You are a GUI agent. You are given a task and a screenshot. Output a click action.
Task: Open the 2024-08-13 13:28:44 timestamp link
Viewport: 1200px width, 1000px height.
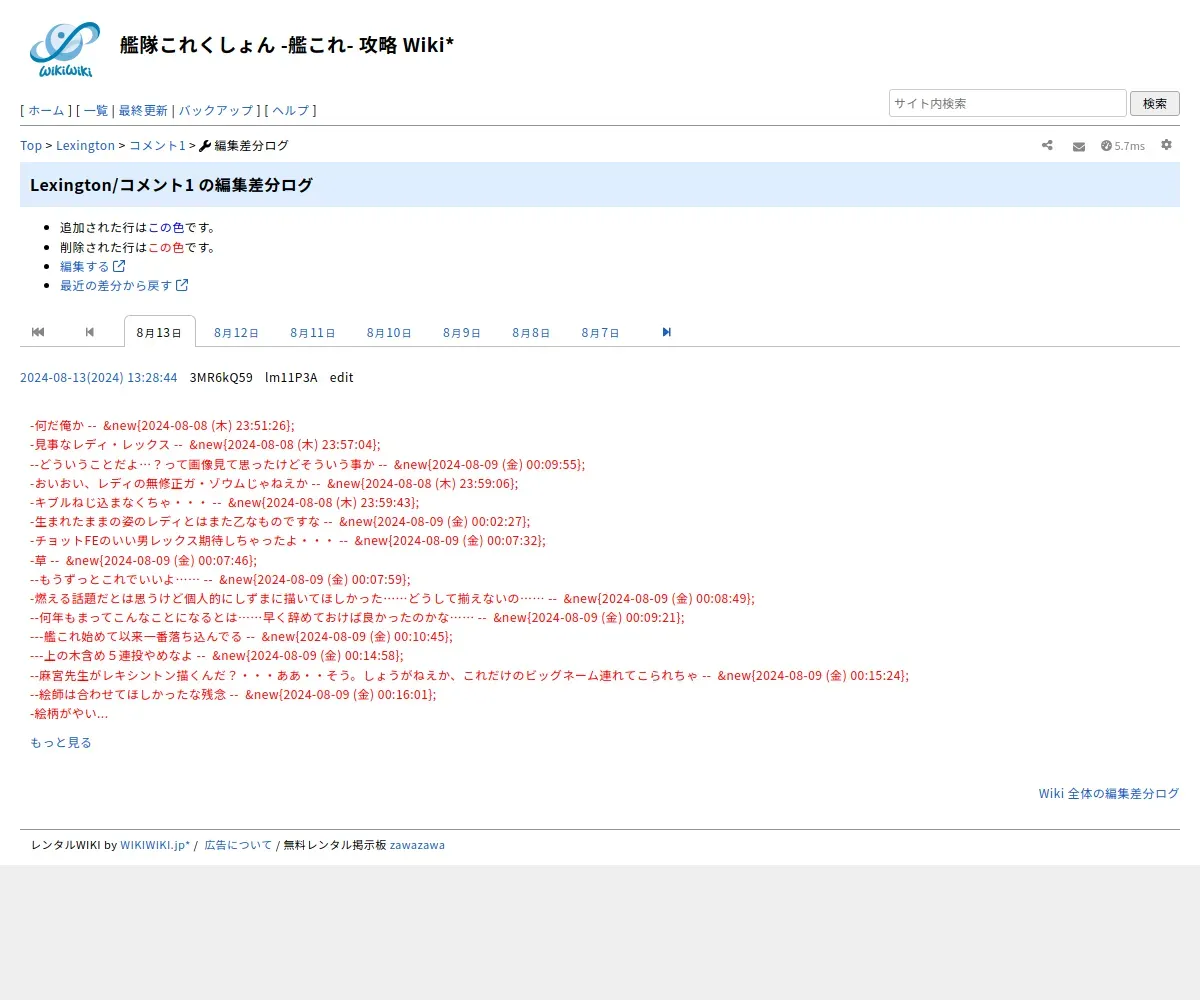(x=99, y=377)
